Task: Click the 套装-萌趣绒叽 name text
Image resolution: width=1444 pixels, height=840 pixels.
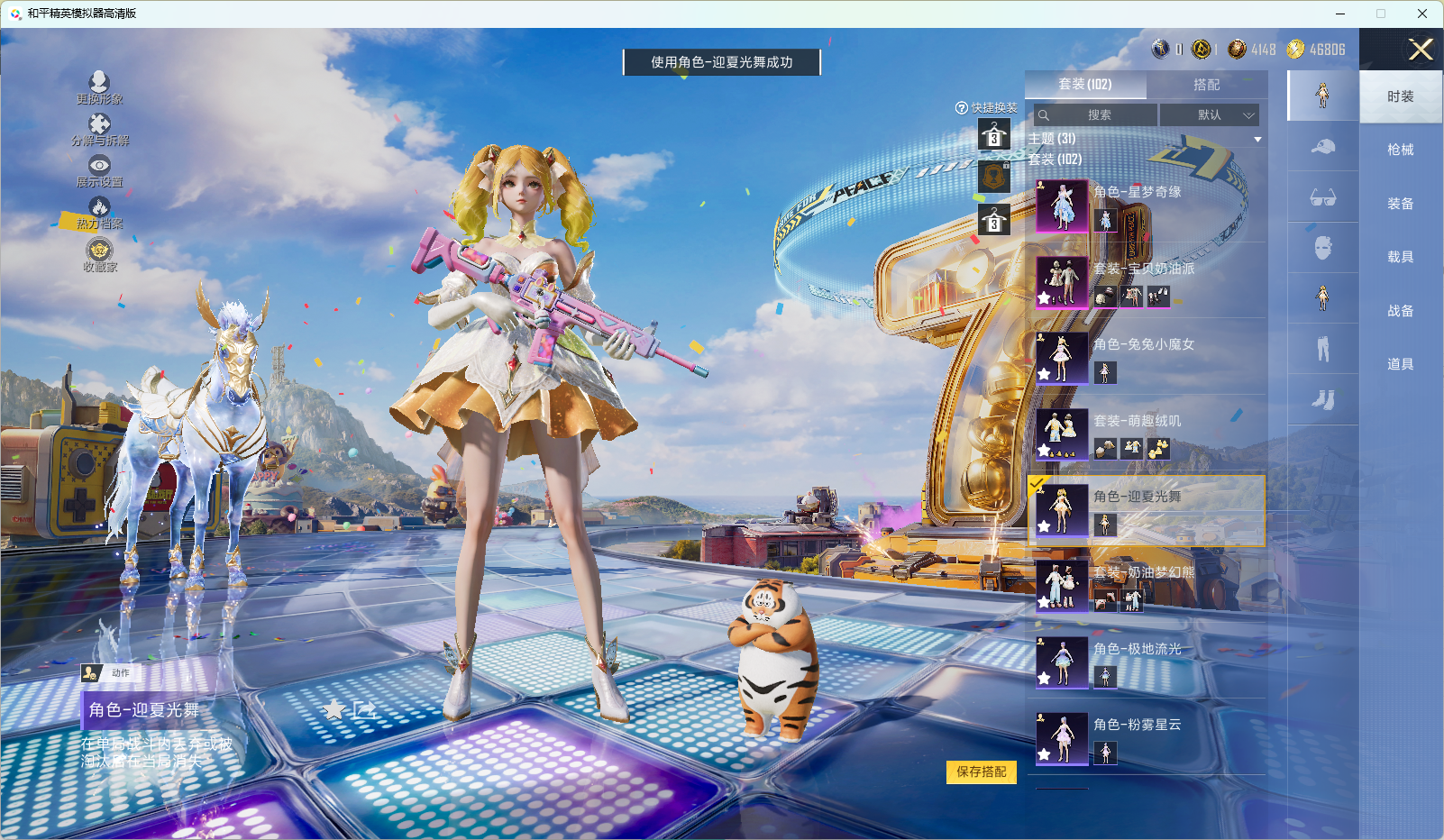Action: click(x=1138, y=421)
